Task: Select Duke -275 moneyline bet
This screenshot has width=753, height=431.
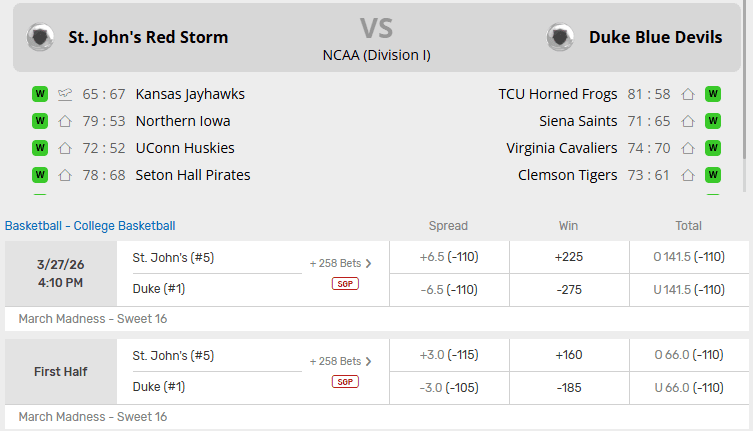Action: point(568,290)
